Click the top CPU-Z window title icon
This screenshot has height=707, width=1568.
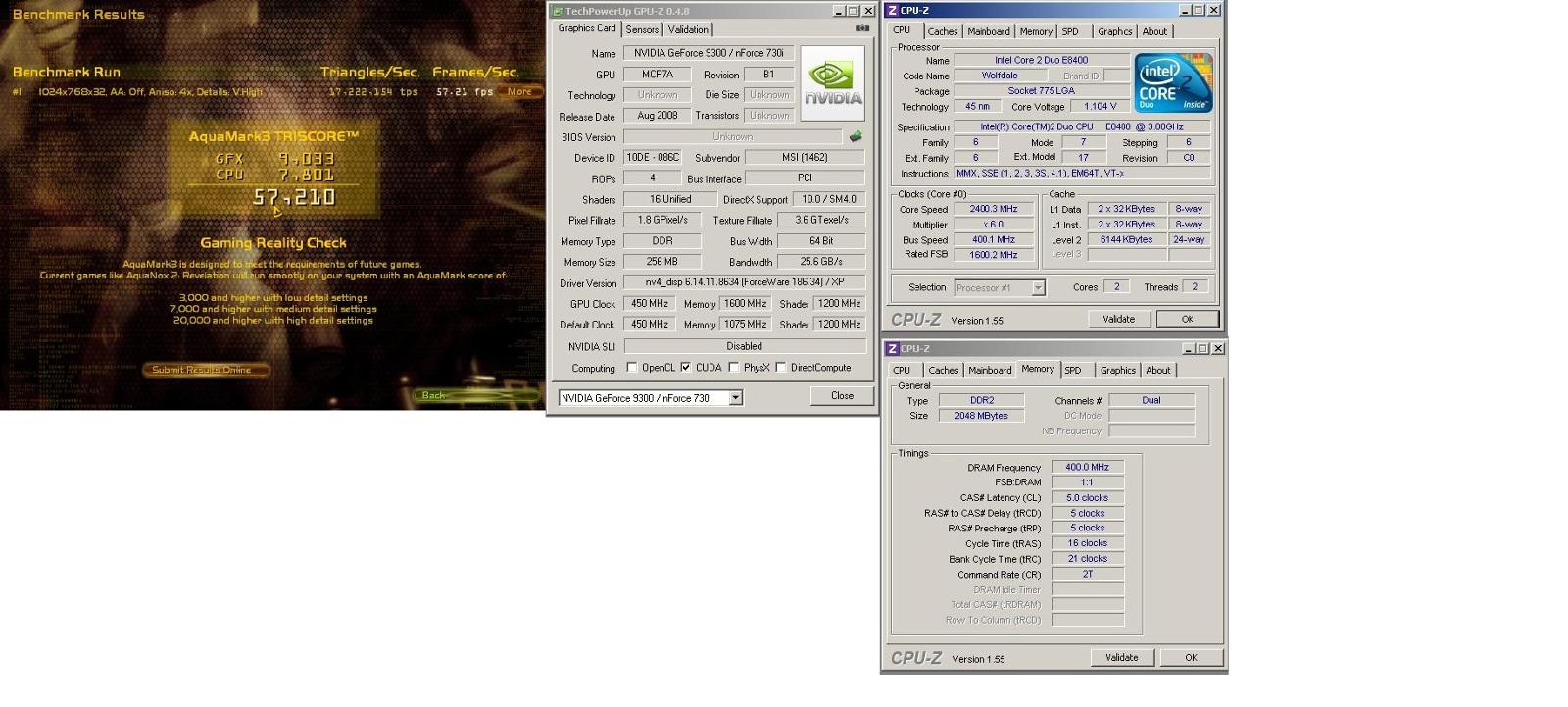tap(892, 10)
